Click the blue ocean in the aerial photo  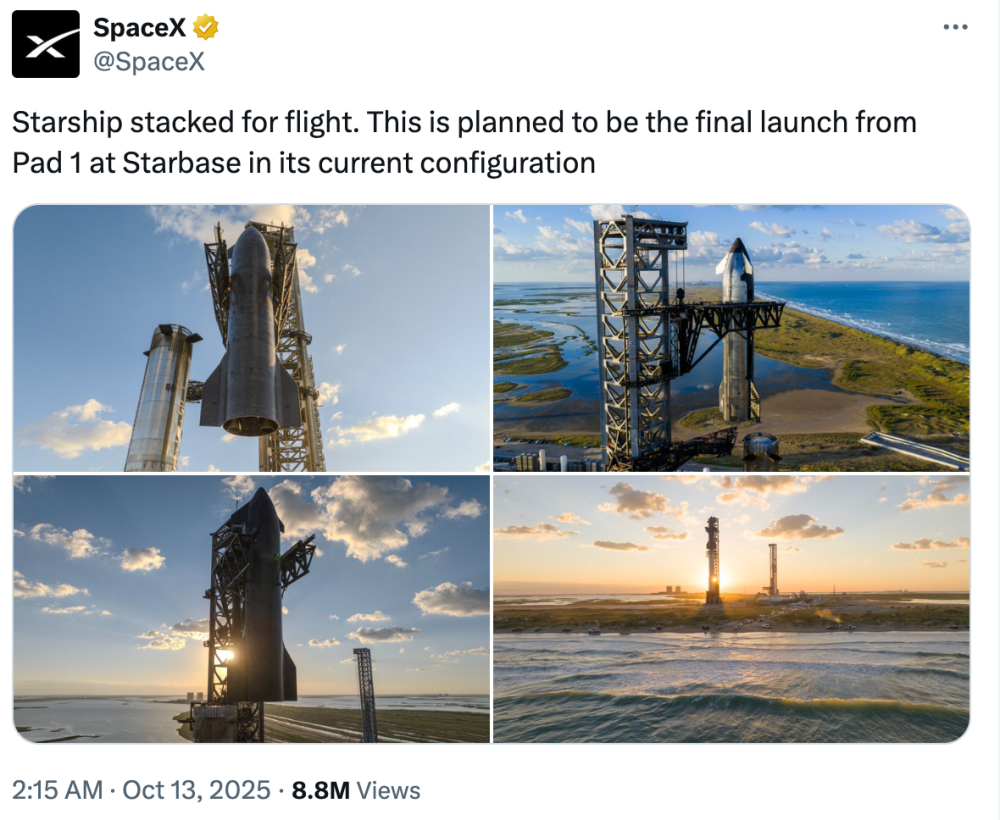coord(880,312)
